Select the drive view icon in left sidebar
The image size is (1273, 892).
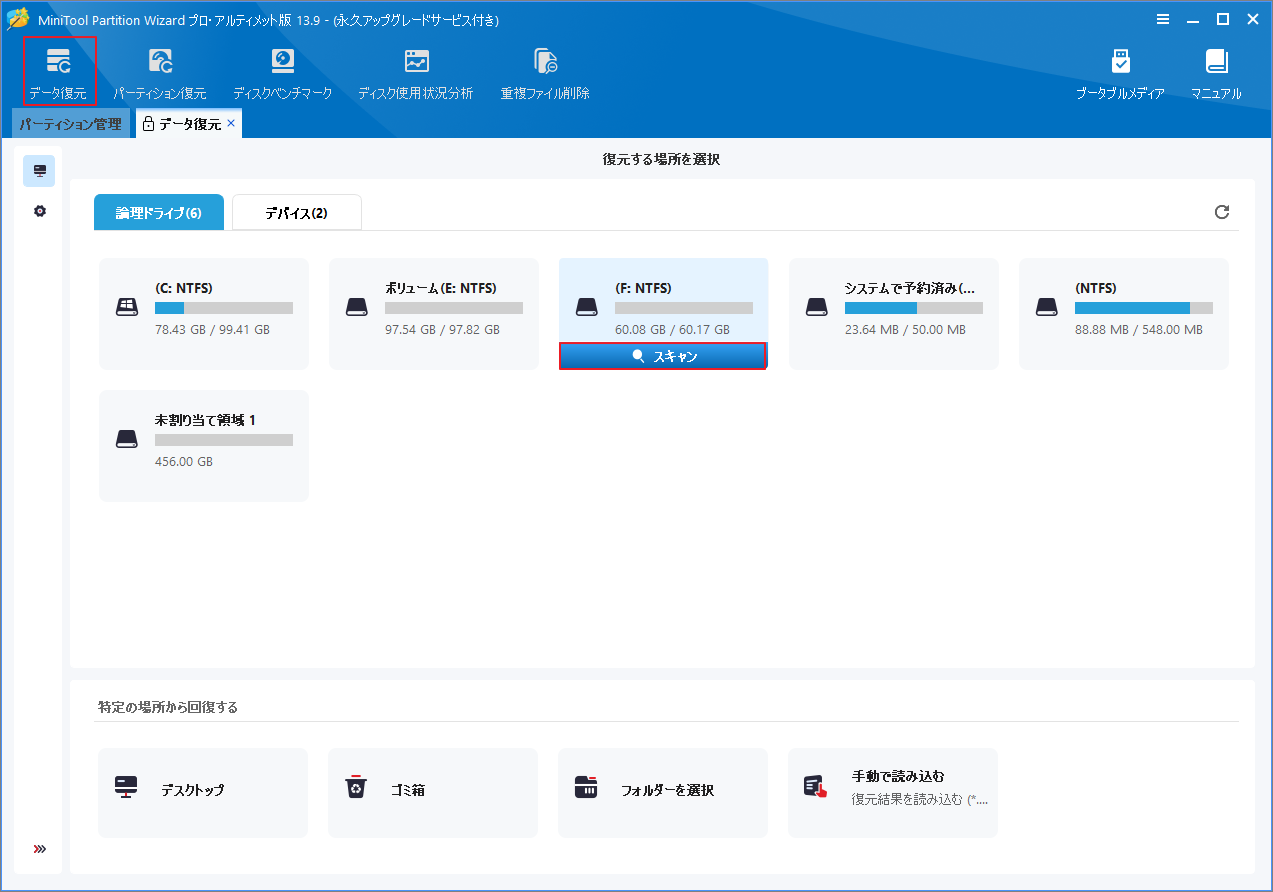click(x=40, y=171)
